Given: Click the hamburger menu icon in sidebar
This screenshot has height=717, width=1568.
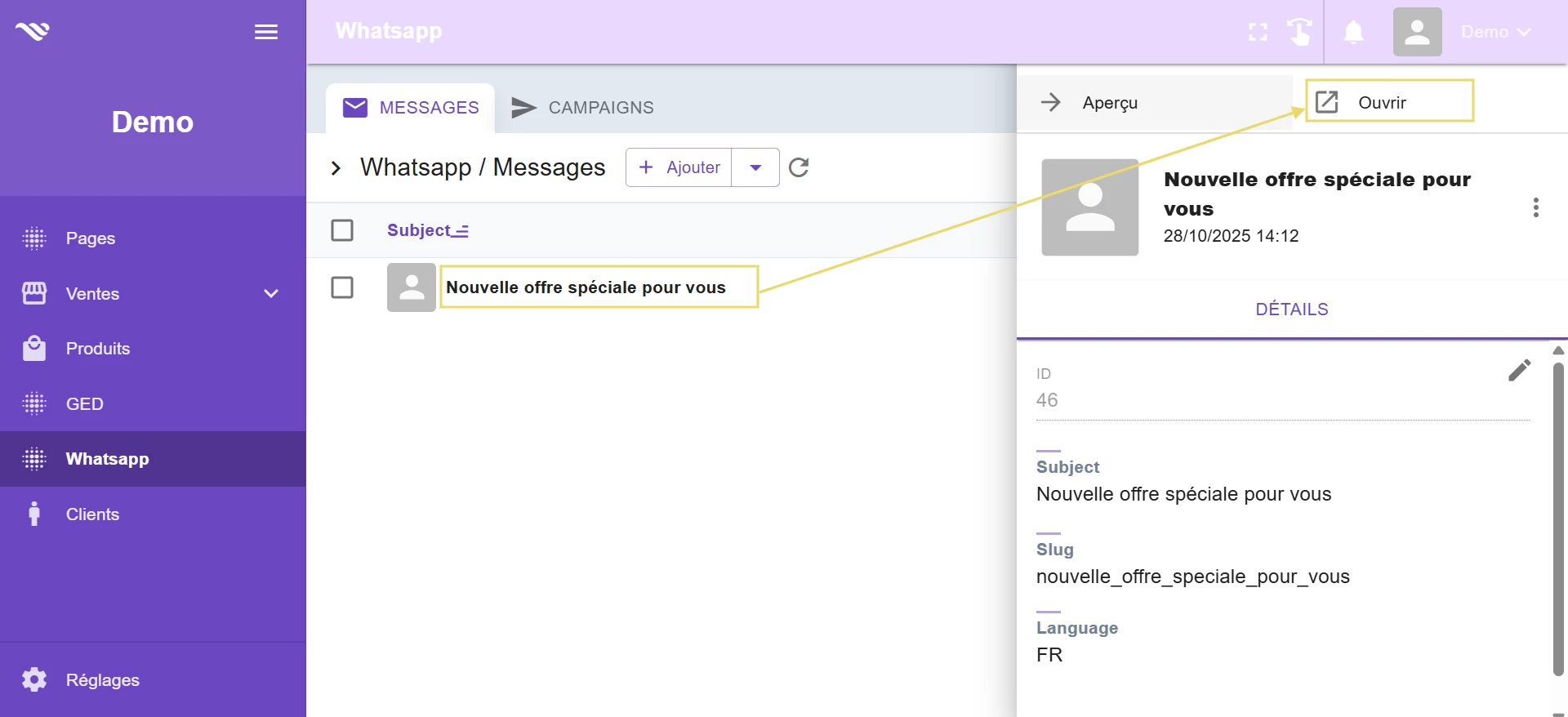Looking at the screenshot, I should point(266,32).
